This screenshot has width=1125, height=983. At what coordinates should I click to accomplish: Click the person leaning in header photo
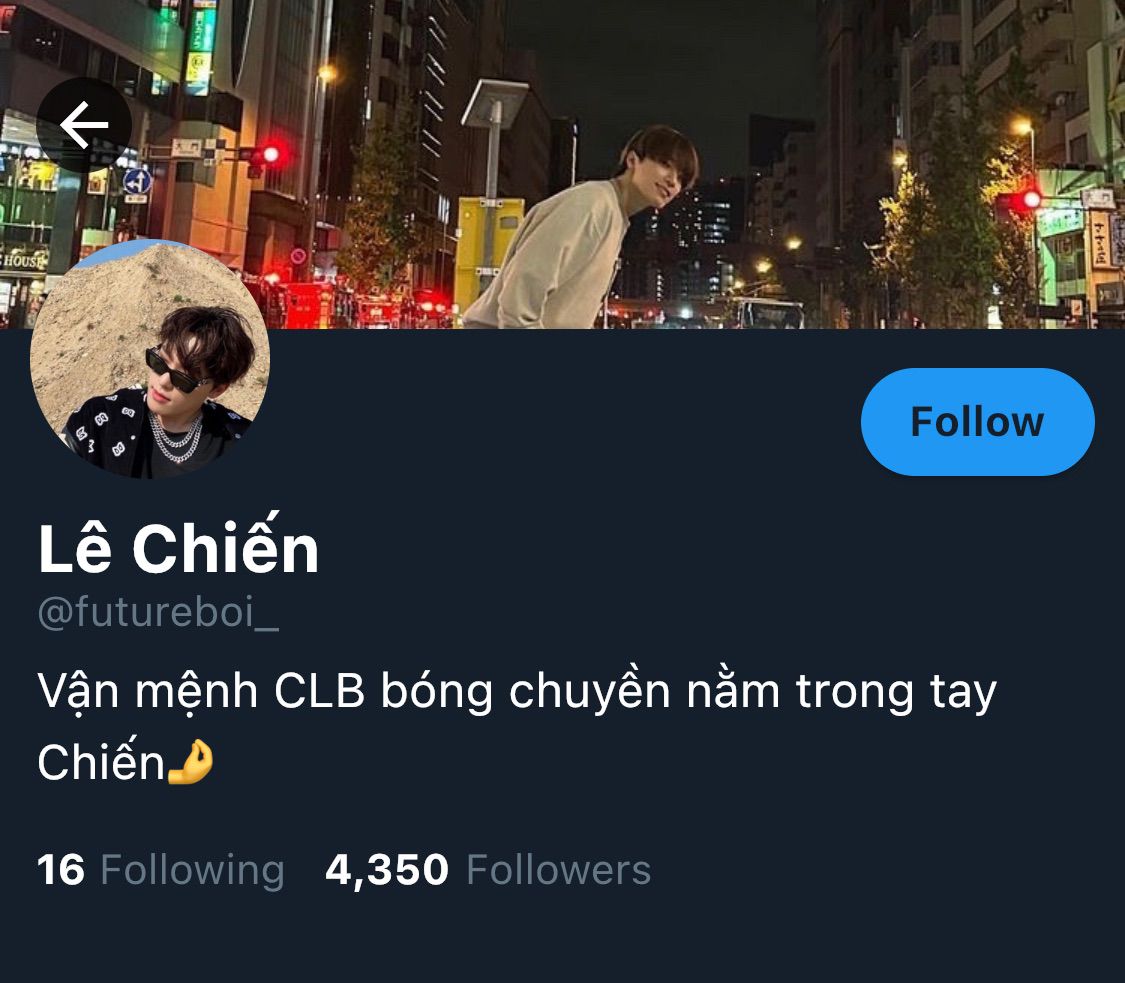coord(581,228)
